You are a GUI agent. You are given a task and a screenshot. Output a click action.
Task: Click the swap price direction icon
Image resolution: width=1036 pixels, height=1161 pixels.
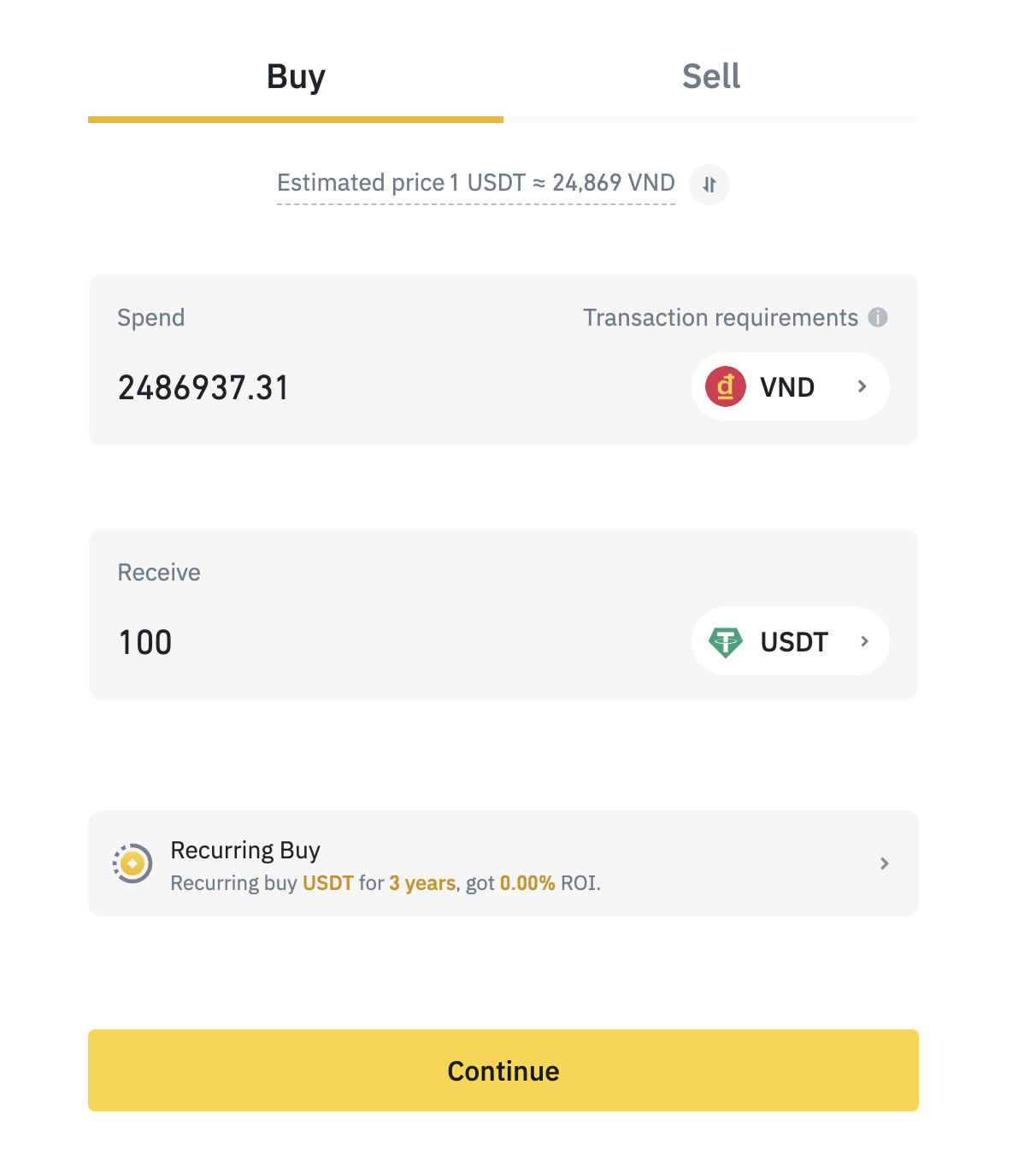click(709, 185)
